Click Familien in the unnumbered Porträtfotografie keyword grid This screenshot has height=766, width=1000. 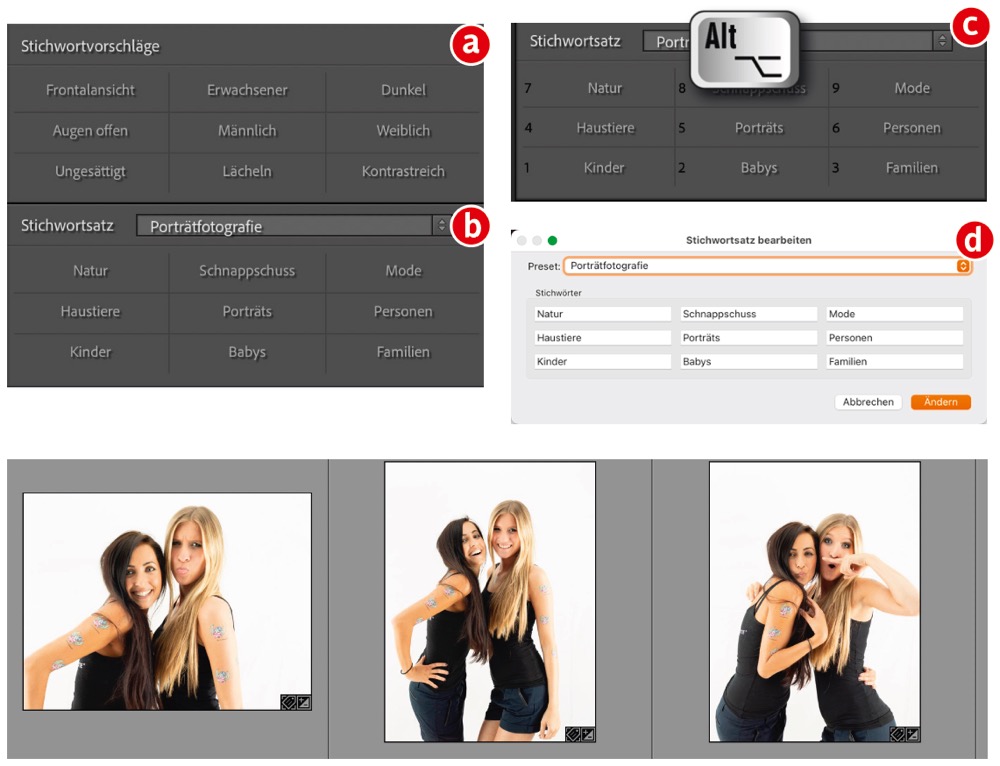click(x=403, y=352)
